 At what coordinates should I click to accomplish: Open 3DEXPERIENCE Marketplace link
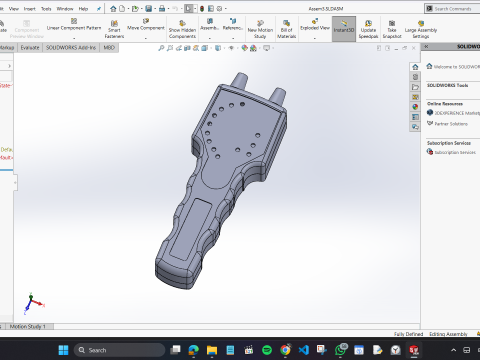[453, 113]
